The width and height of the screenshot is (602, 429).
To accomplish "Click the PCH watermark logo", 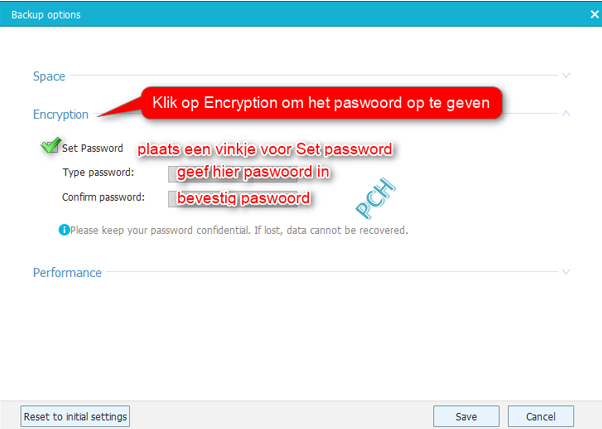I will click(x=375, y=198).
